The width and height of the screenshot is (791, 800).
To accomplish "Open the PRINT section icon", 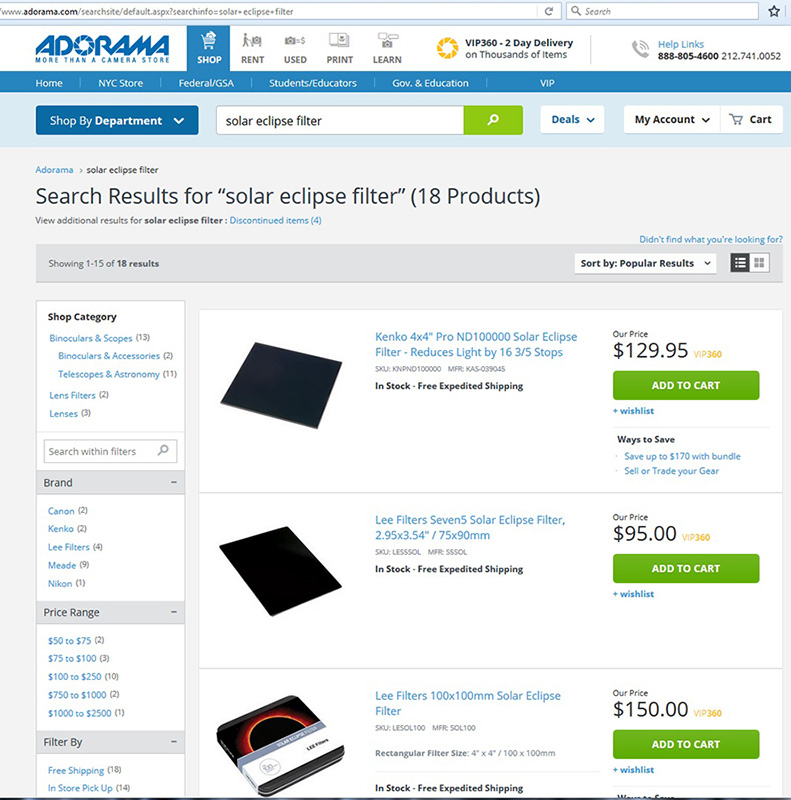I will coord(339,40).
